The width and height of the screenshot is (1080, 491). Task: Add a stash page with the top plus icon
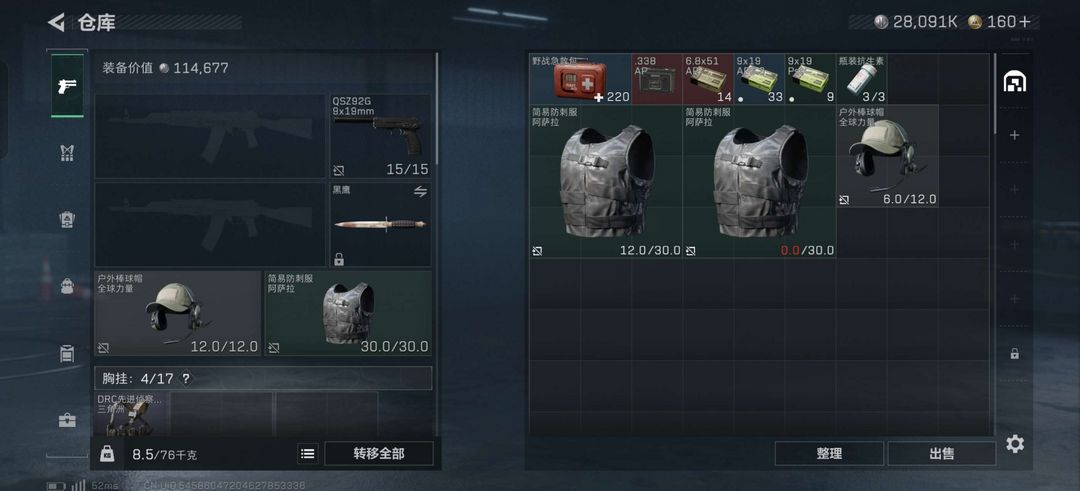(1015, 136)
